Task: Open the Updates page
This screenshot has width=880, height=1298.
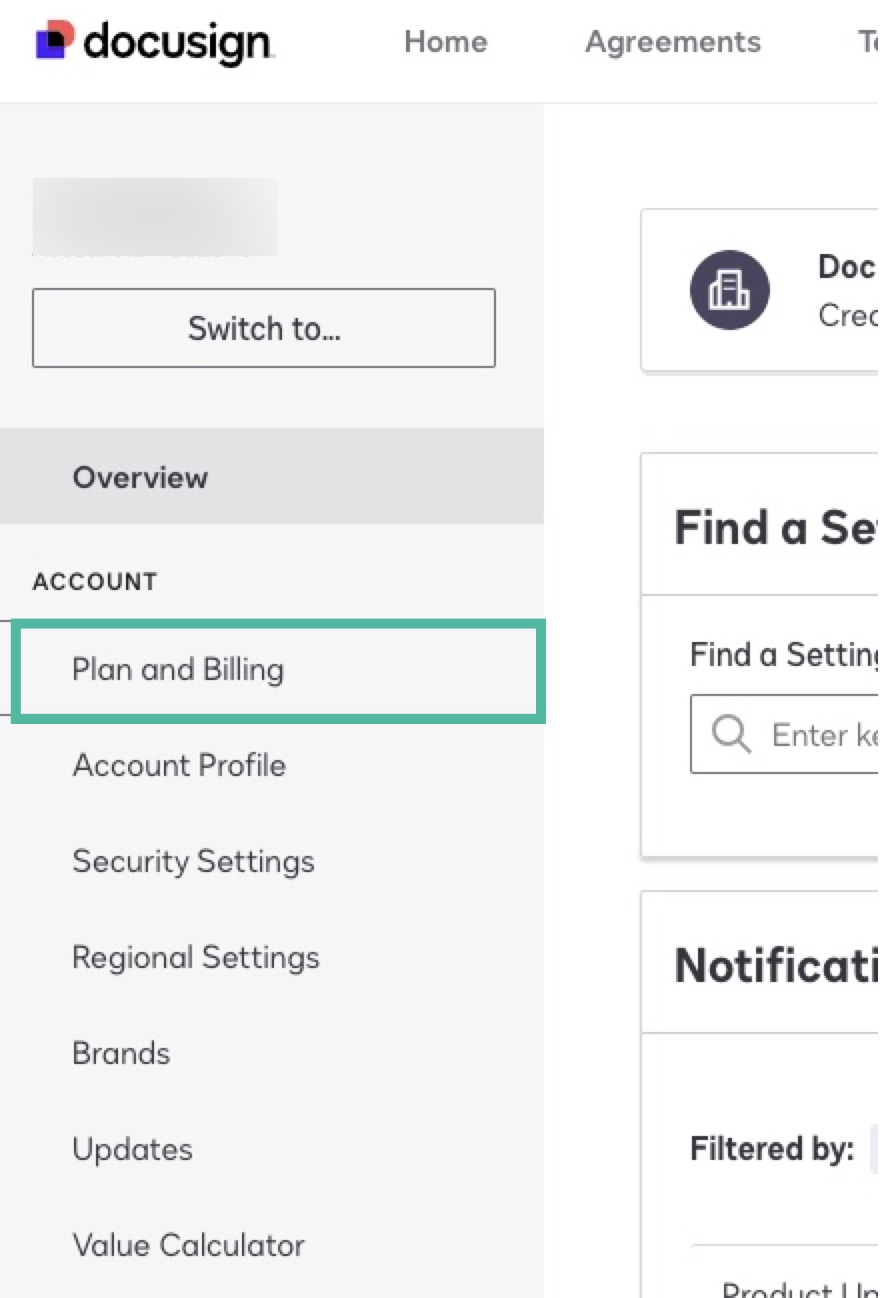Action: (x=132, y=1149)
